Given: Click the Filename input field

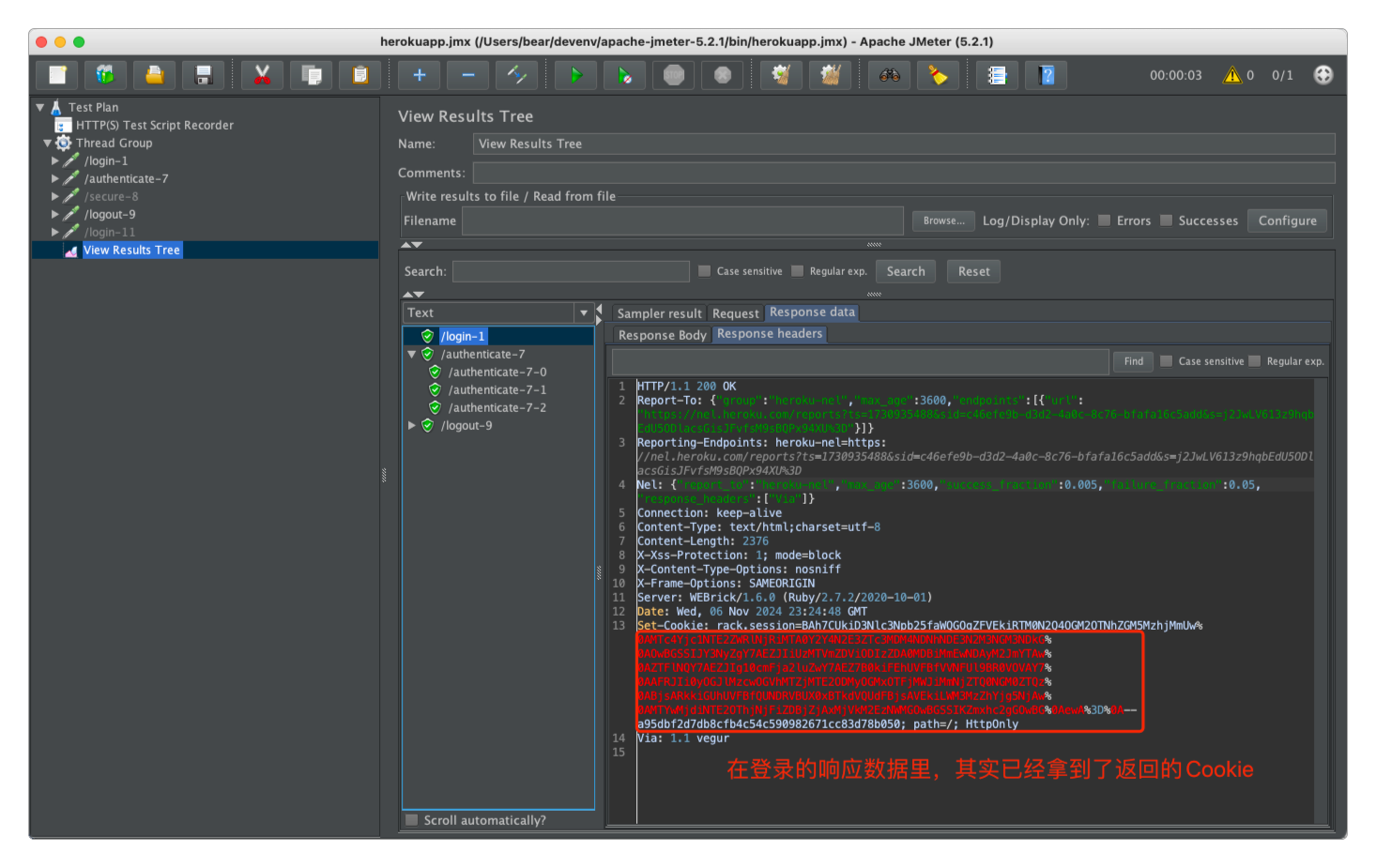Looking at the screenshot, I should coord(682,221).
